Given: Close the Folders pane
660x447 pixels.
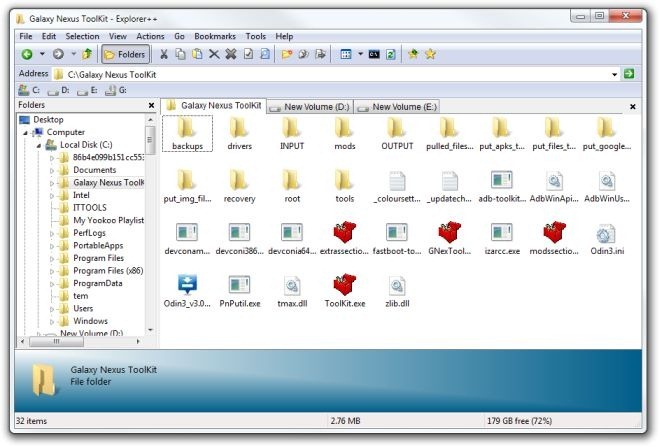Looking at the screenshot, I should tap(152, 105).
